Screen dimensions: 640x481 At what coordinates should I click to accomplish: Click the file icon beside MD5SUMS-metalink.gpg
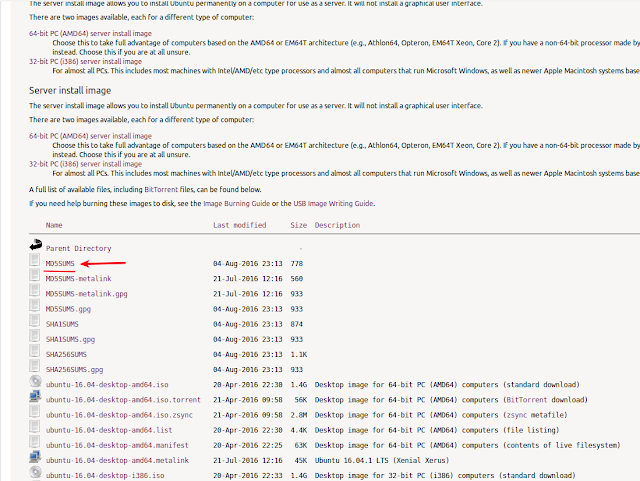tap(35, 290)
